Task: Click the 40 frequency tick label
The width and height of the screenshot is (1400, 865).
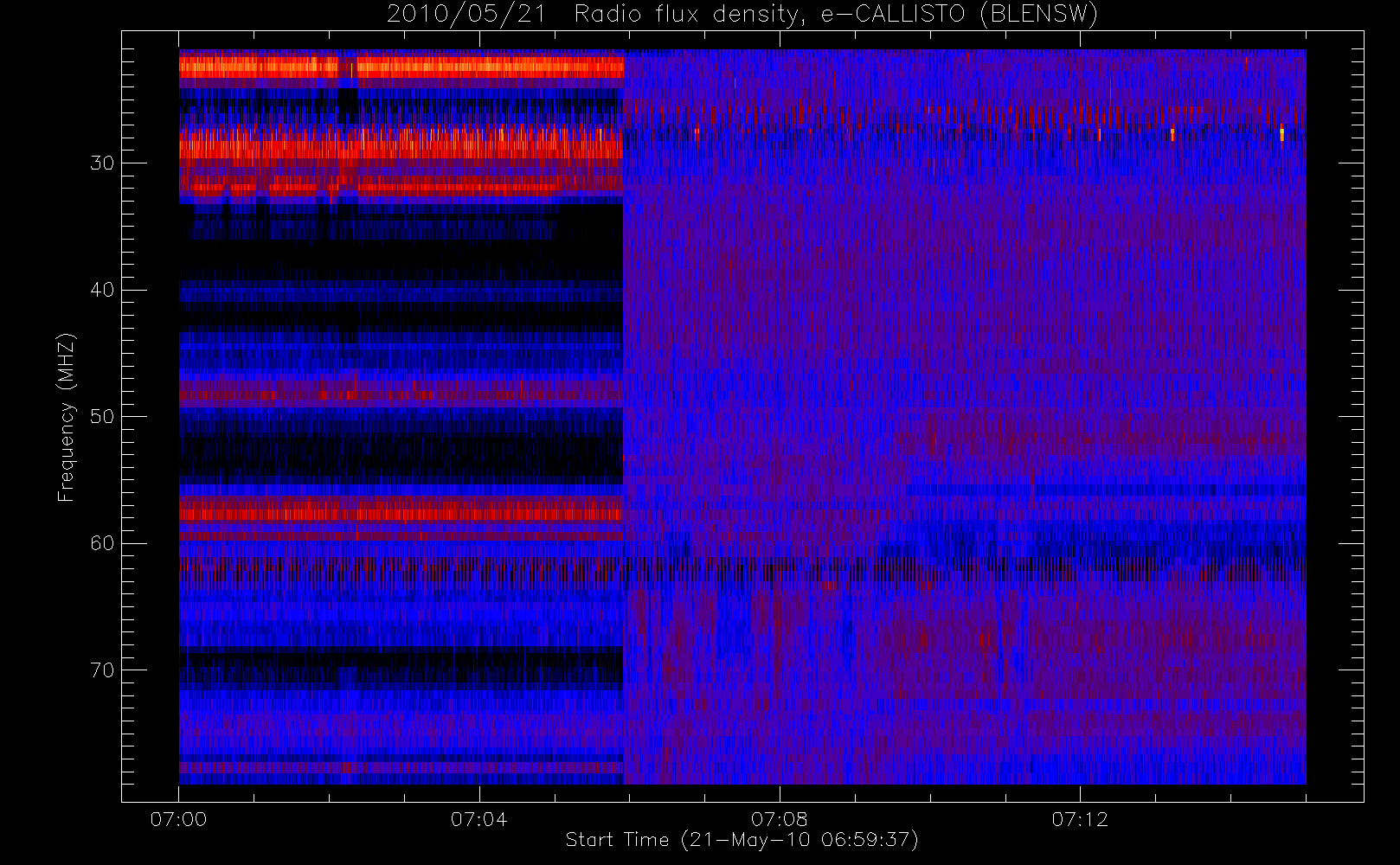Action: pyautogui.click(x=102, y=290)
